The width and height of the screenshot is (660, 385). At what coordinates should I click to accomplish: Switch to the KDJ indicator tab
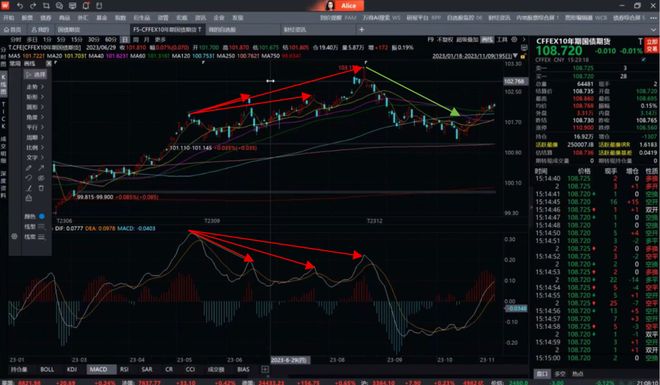point(72,369)
